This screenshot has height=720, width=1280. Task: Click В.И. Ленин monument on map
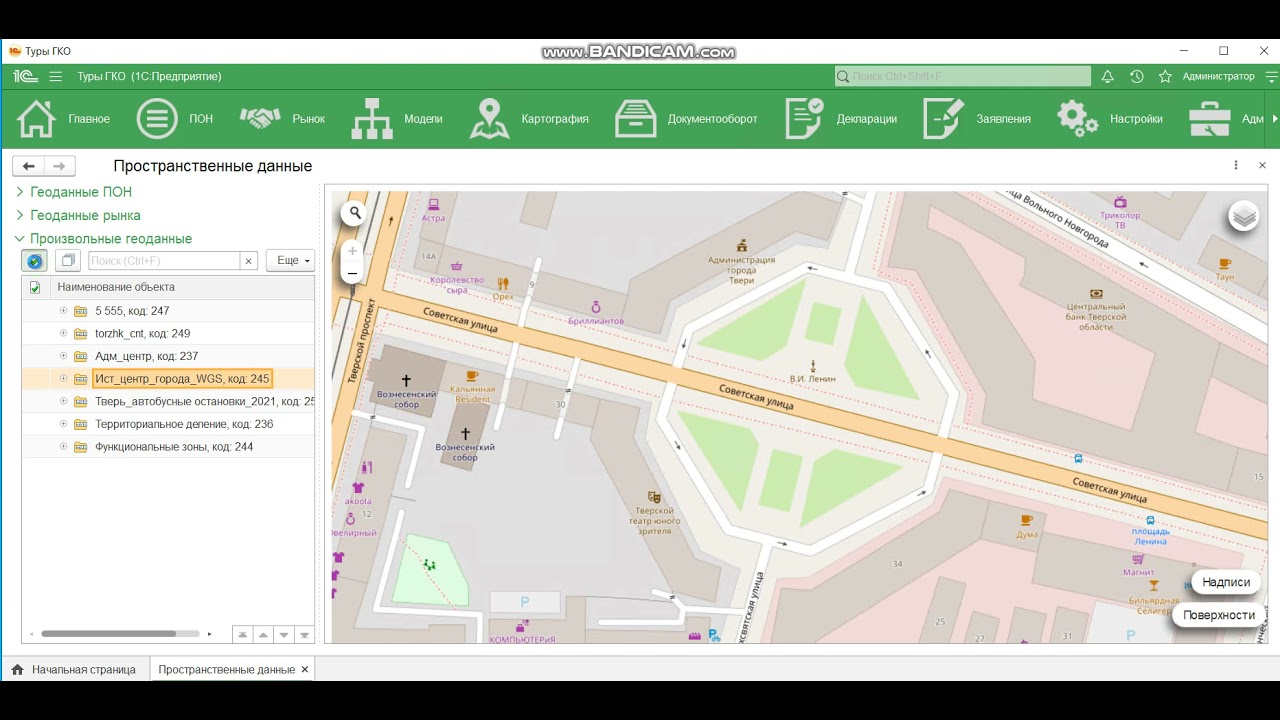tap(812, 371)
